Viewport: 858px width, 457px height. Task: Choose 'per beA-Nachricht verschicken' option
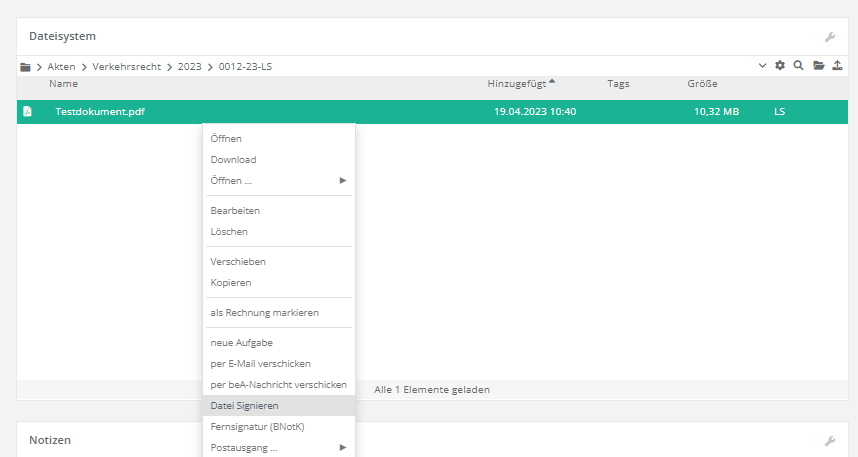tap(278, 385)
